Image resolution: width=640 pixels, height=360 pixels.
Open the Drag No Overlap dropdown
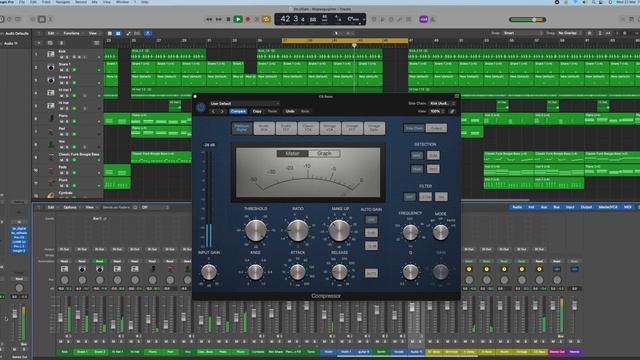pos(569,33)
